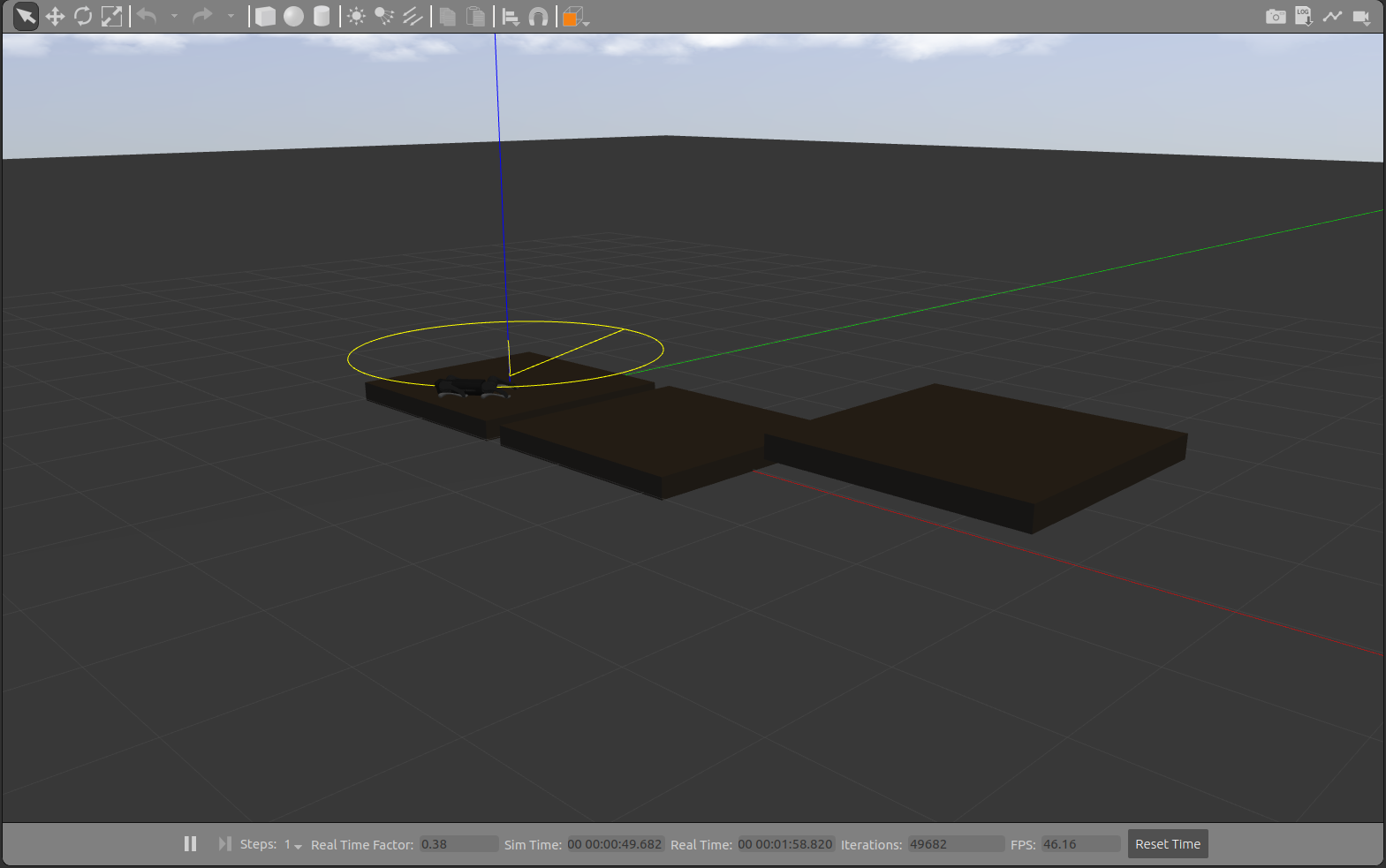
Task: Open the LOG data recording icon
Action: tap(1304, 17)
